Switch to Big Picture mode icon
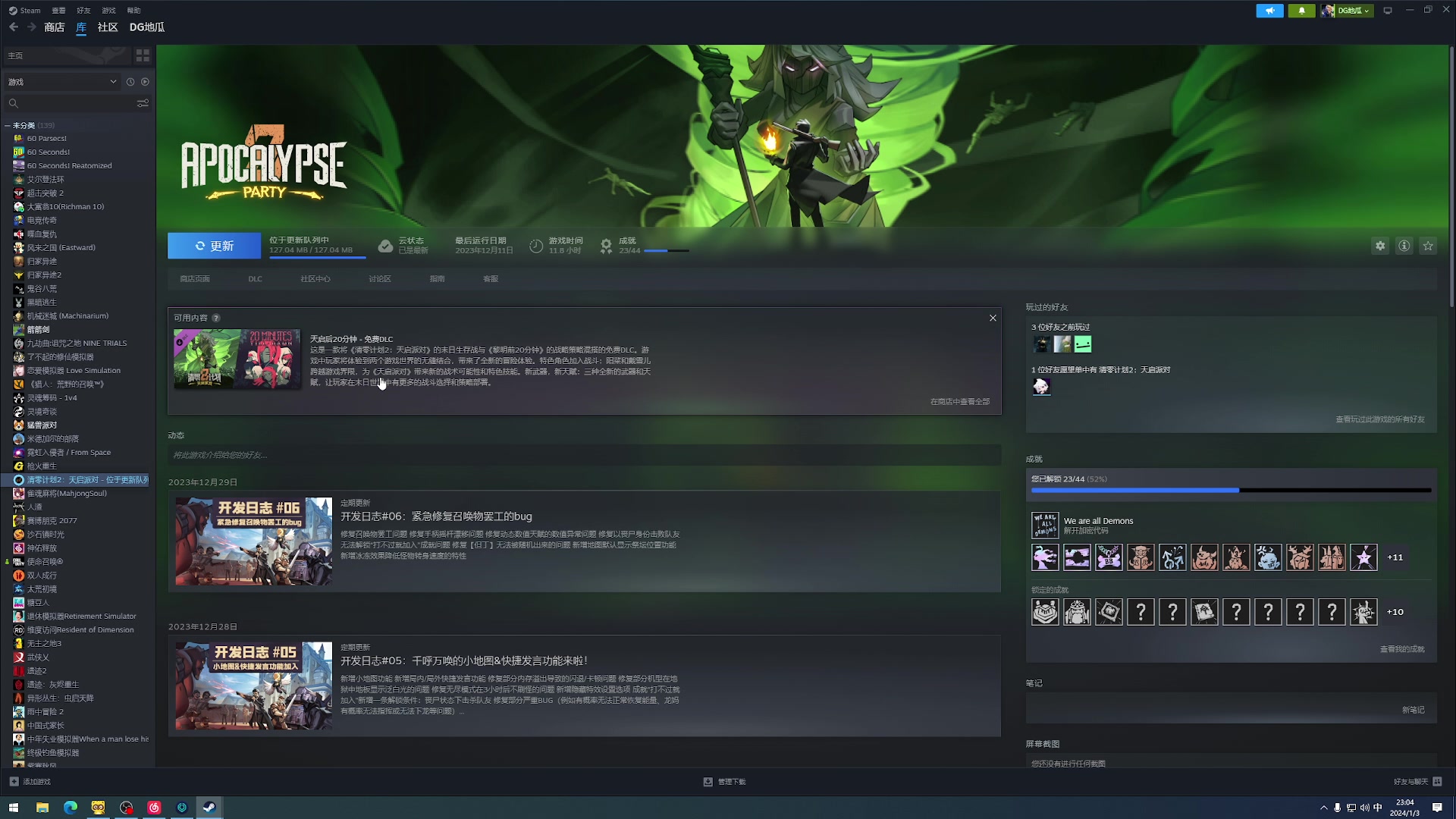 (1388, 11)
